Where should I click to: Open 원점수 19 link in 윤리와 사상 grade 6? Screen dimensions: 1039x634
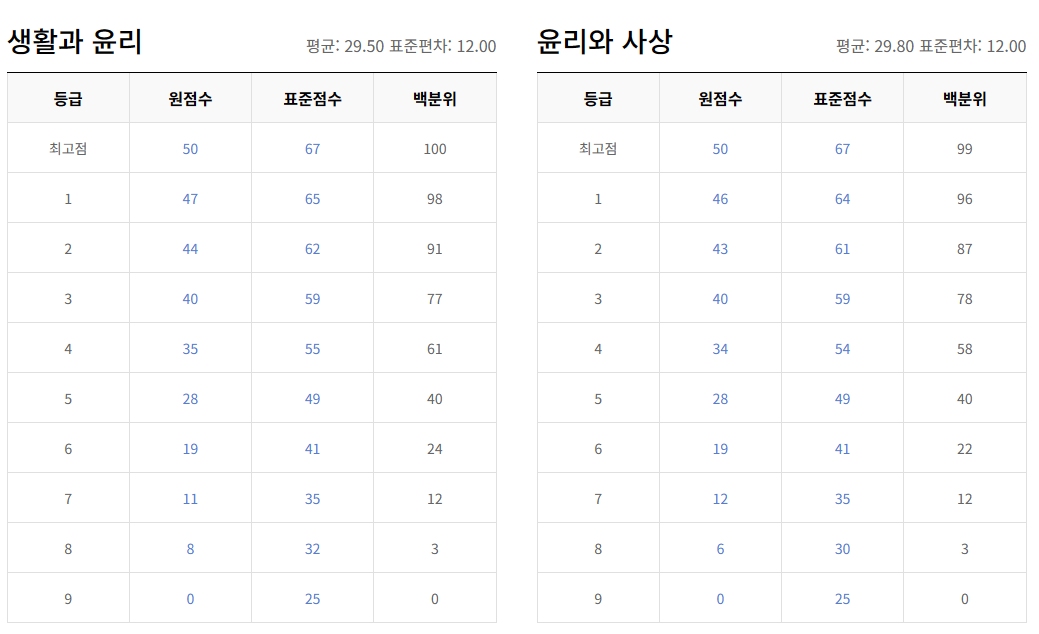coord(720,449)
